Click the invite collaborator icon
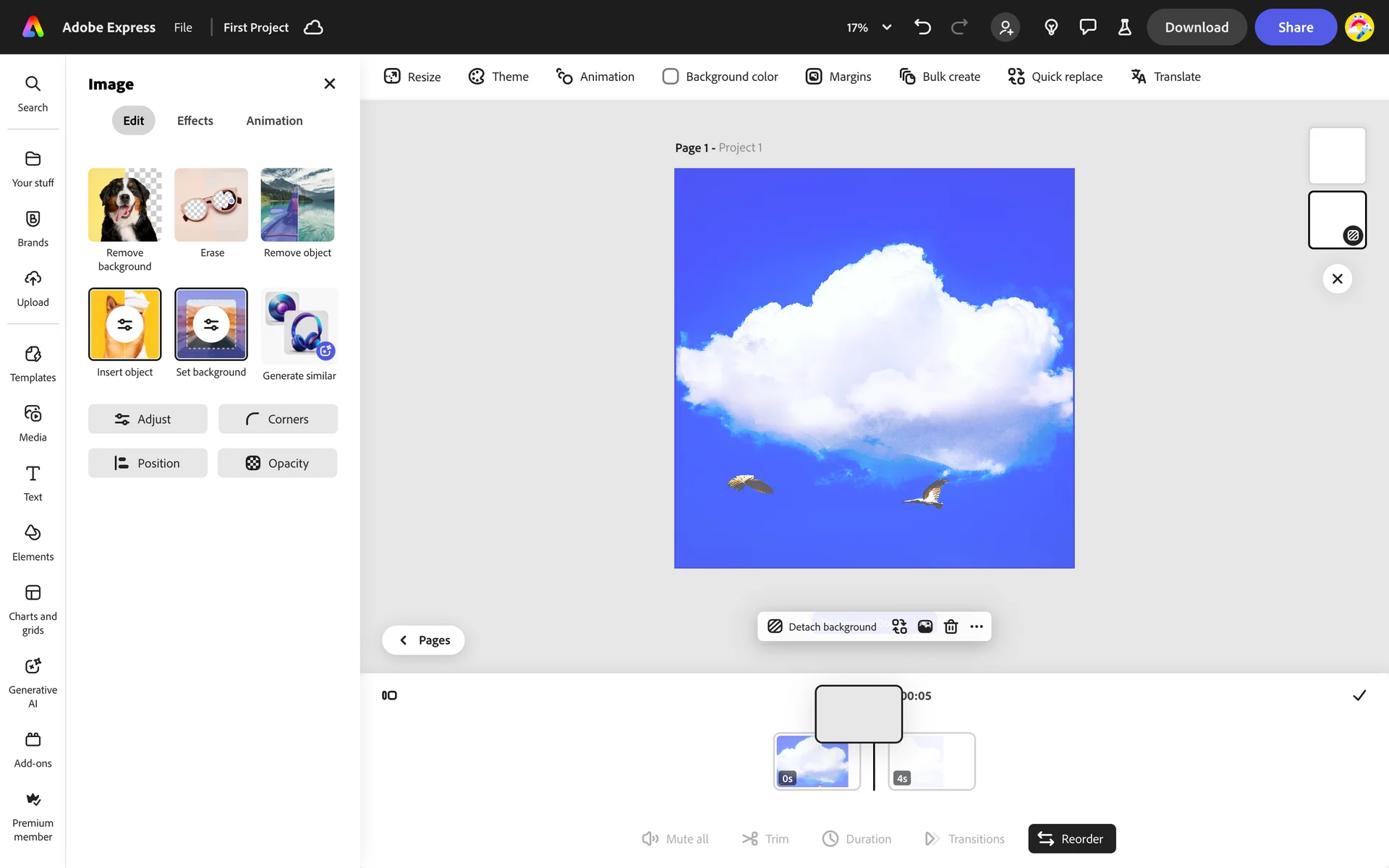 (1006, 27)
